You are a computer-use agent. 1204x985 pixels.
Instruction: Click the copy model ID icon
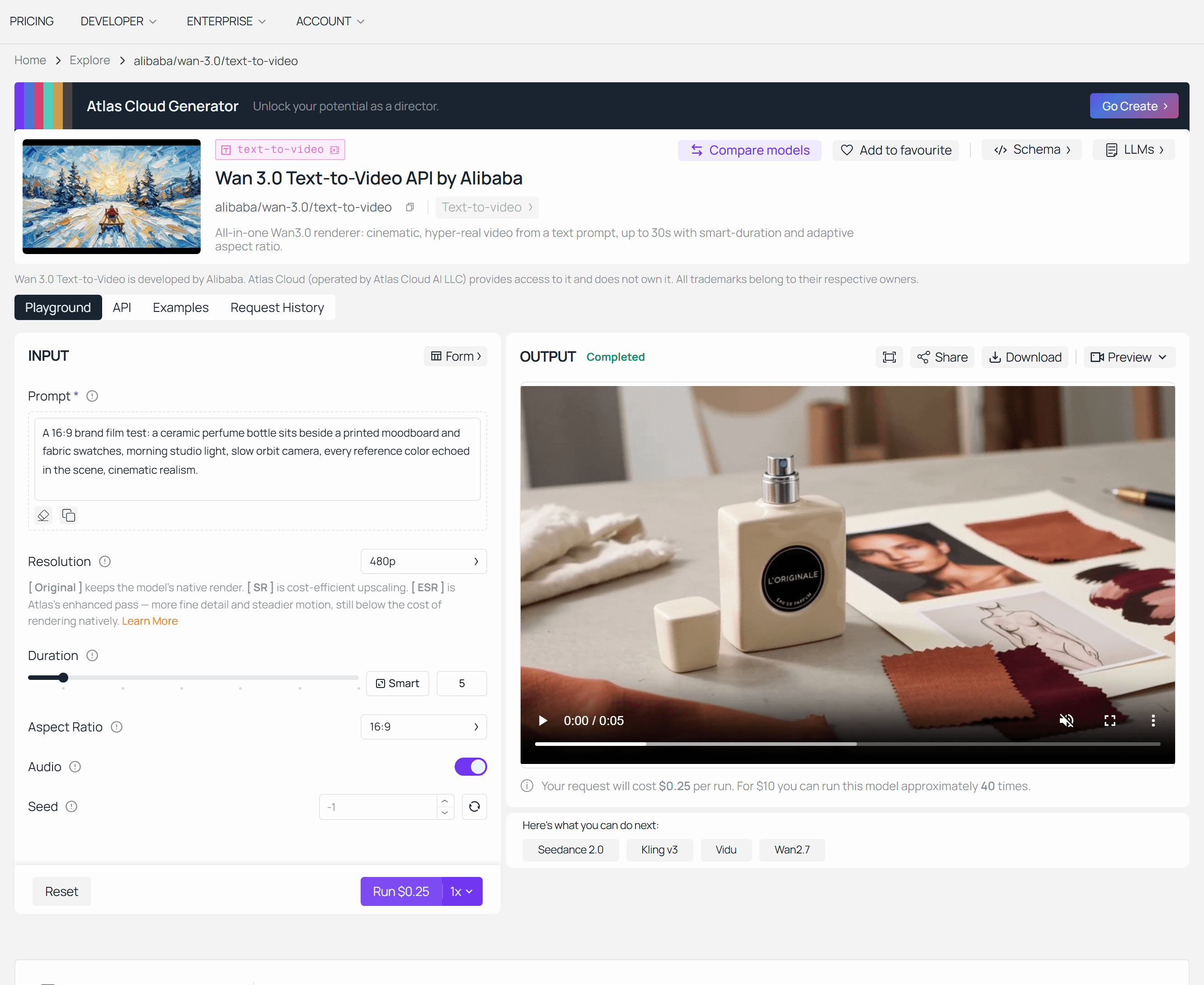point(409,207)
